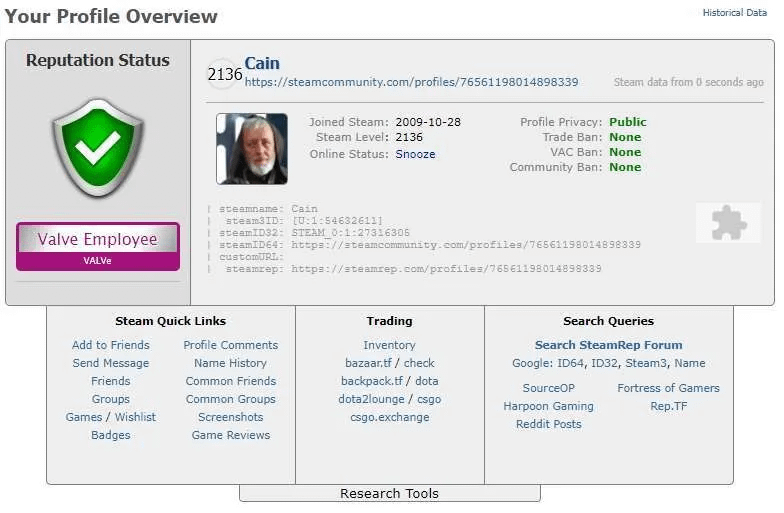Visit the bazaar.tf link

(368, 363)
